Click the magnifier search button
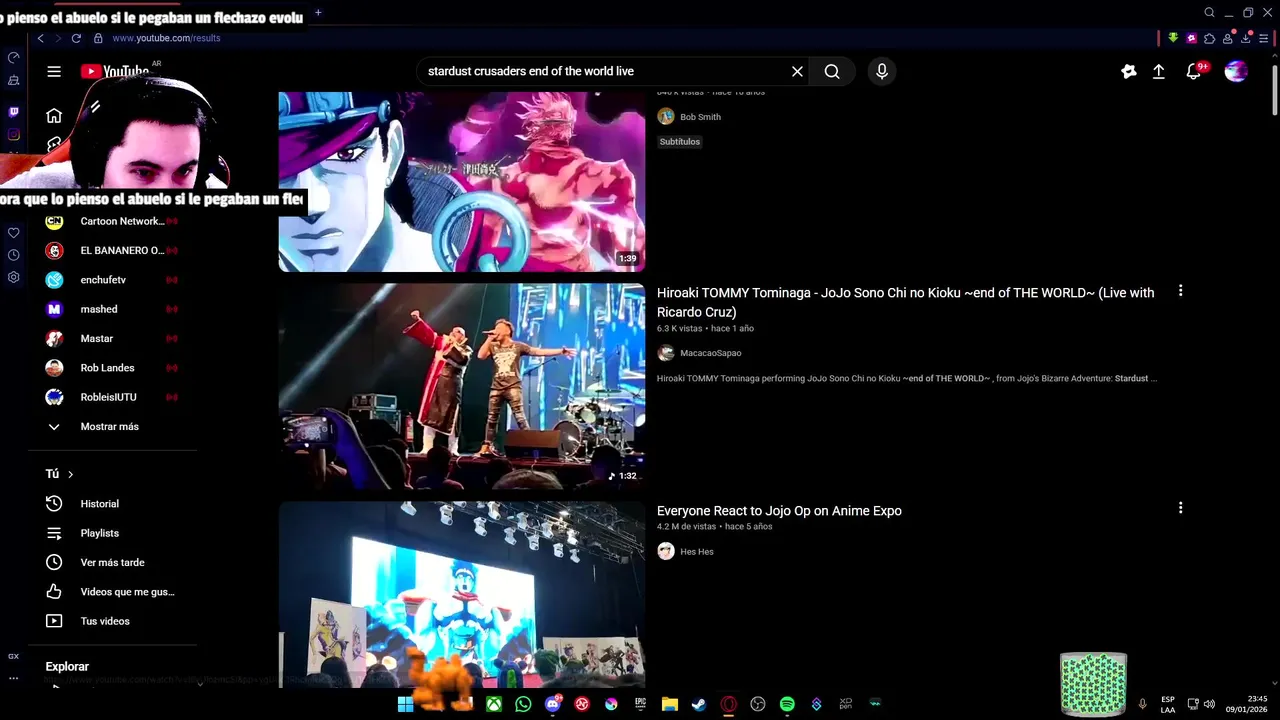The image size is (1280, 720). pos(832,71)
